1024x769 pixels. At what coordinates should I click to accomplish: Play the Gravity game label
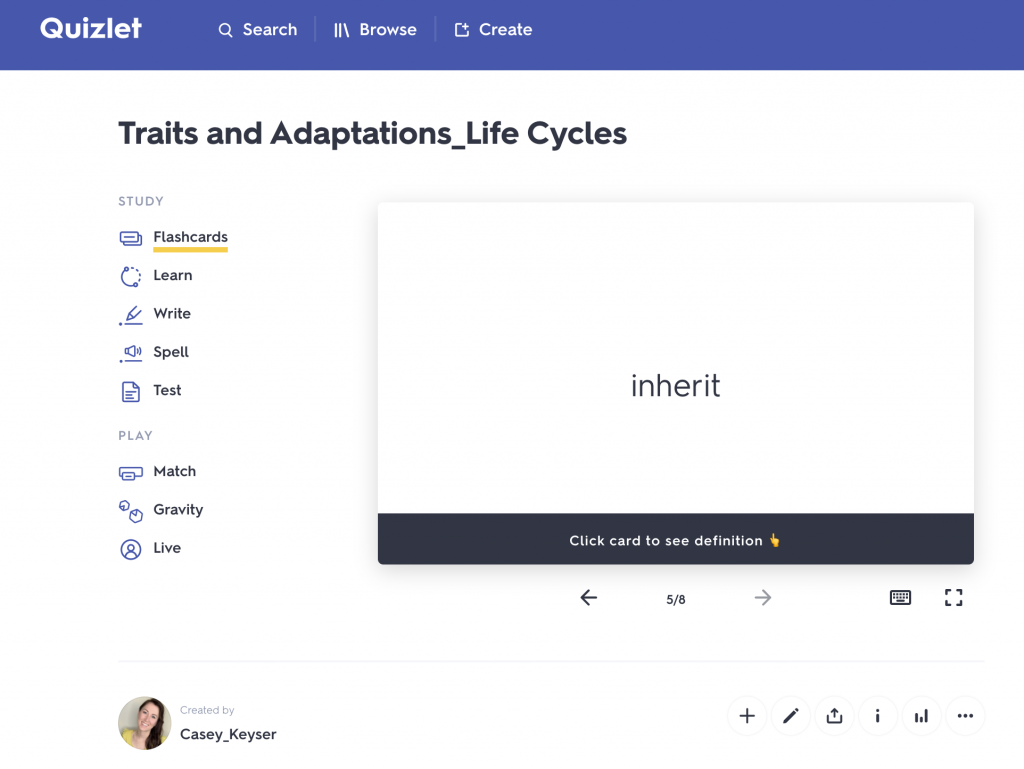coord(178,510)
